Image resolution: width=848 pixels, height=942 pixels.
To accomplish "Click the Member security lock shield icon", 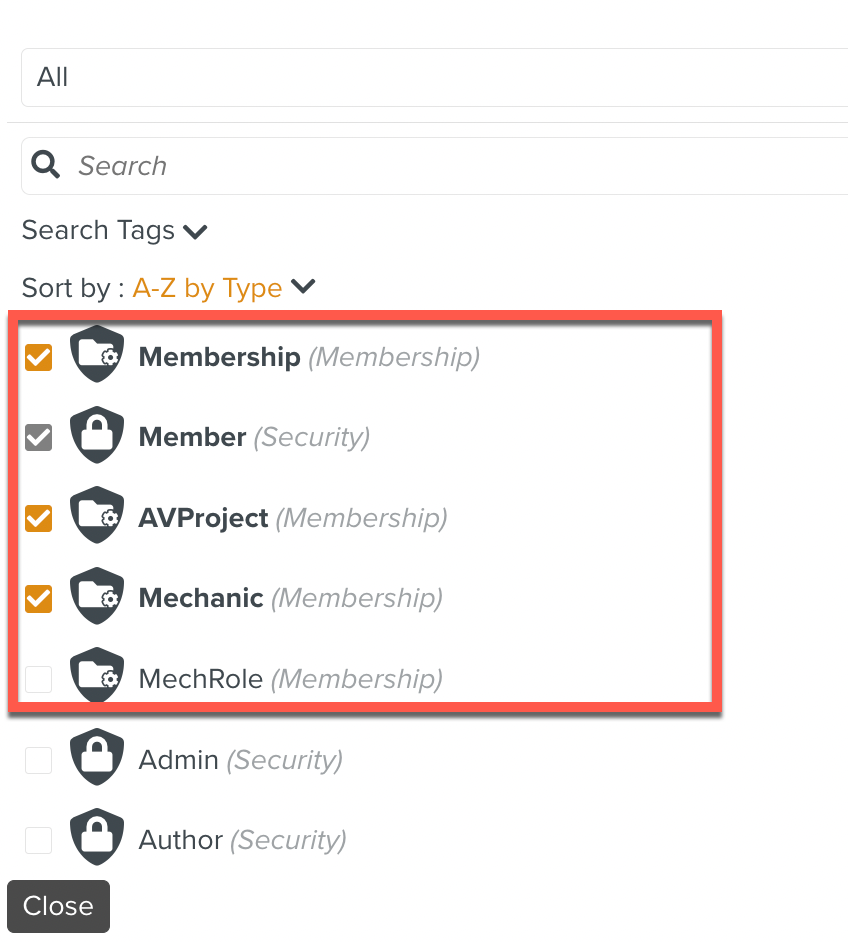I will click(97, 436).
